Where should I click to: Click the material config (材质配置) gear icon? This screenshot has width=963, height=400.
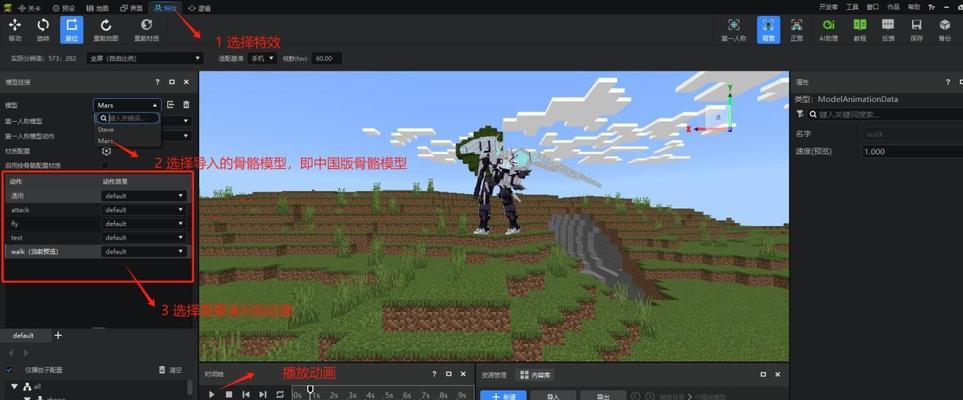(107, 151)
